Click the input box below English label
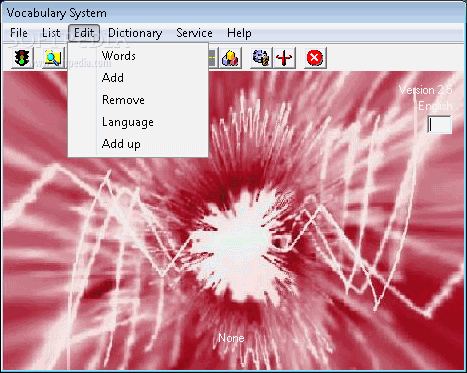Viewport: 467px width, 373px height. pos(440,125)
